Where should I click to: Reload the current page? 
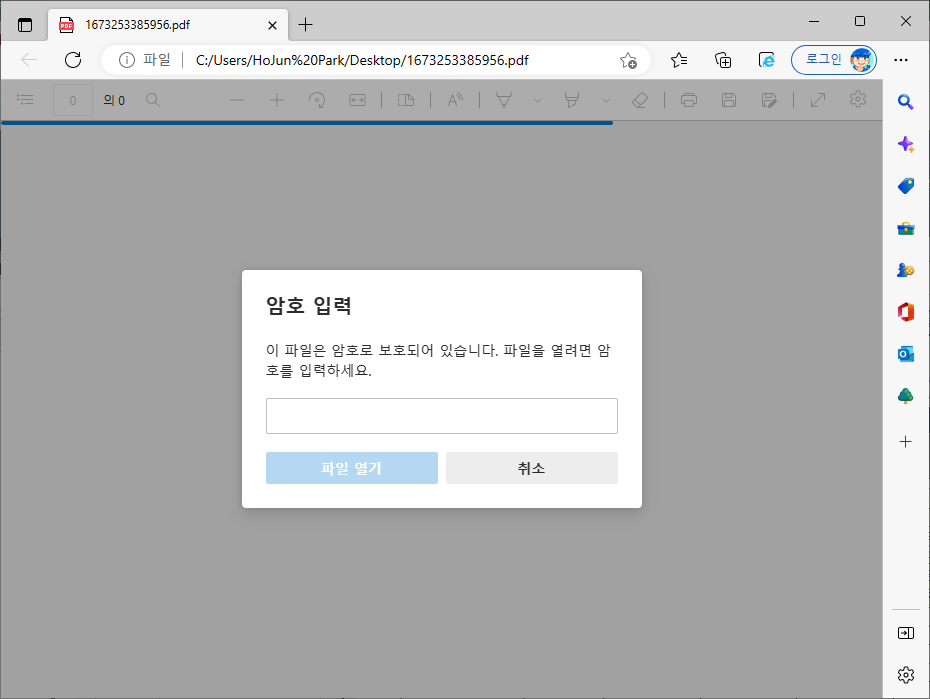(73, 60)
